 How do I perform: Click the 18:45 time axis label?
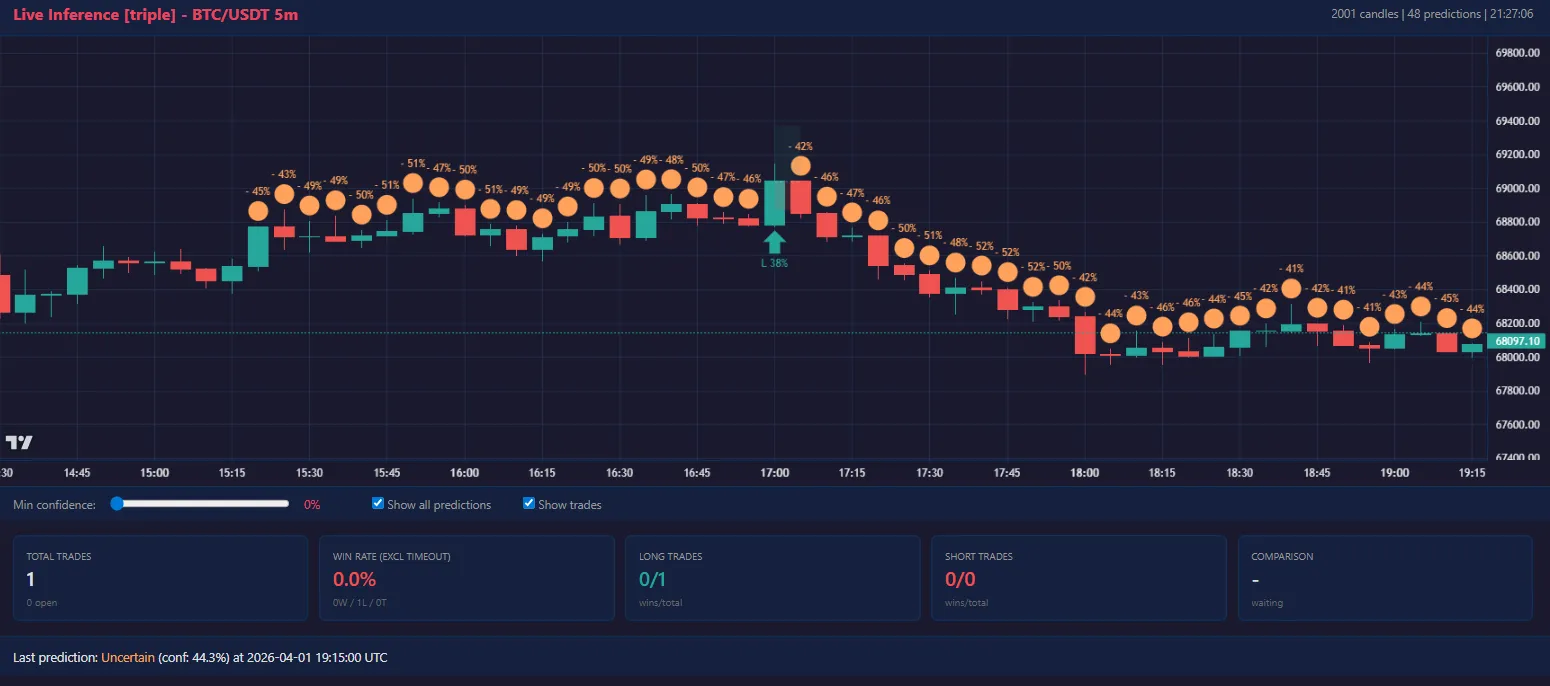coord(1317,472)
